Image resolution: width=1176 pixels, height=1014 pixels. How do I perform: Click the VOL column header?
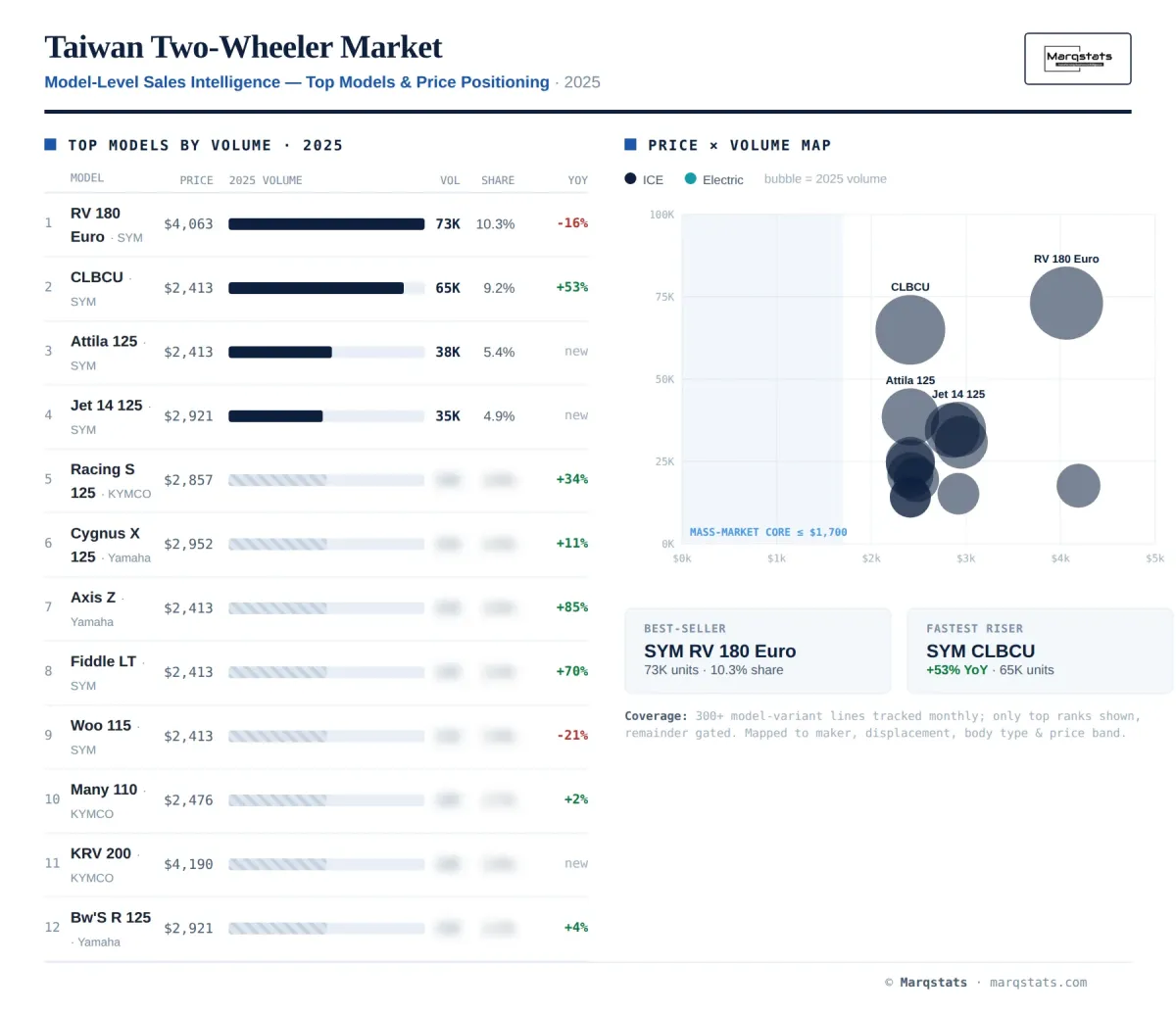450,180
